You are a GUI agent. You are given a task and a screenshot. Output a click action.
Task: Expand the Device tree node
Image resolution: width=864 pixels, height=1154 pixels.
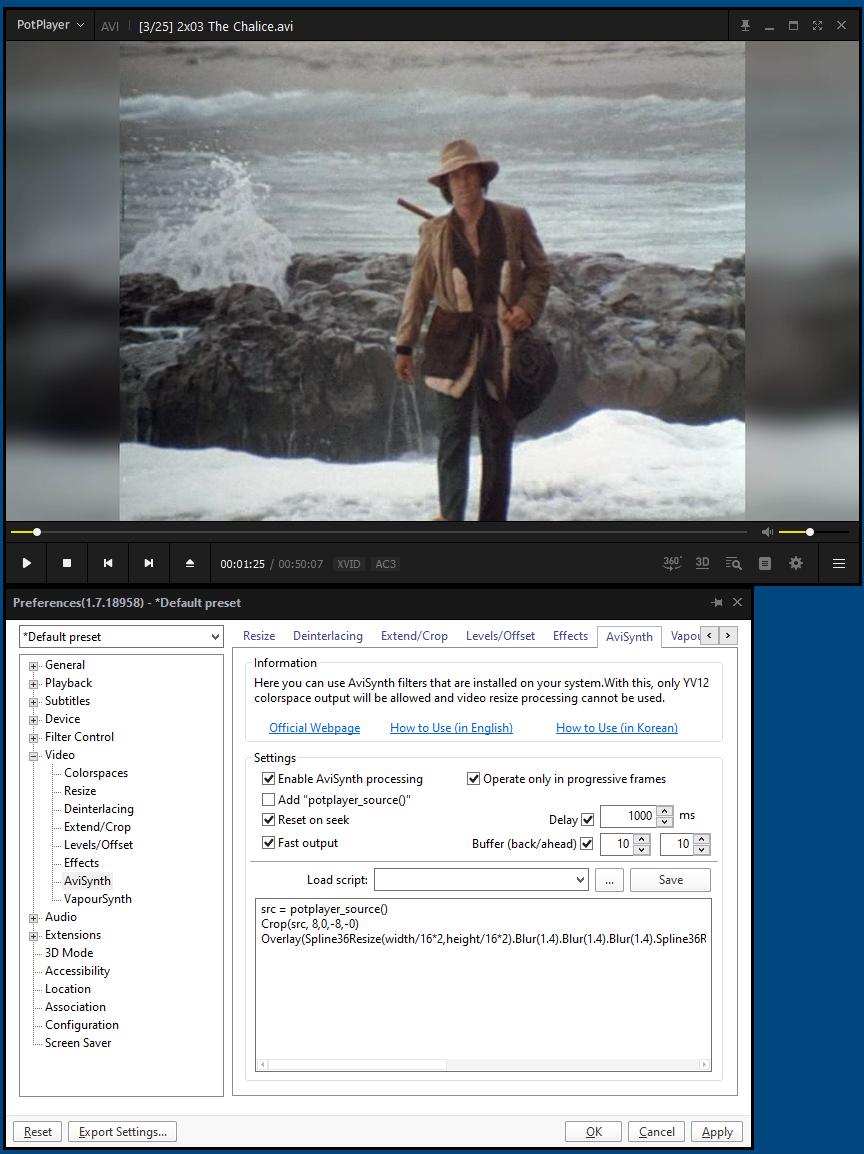pyautogui.click(x=33, y=720)
